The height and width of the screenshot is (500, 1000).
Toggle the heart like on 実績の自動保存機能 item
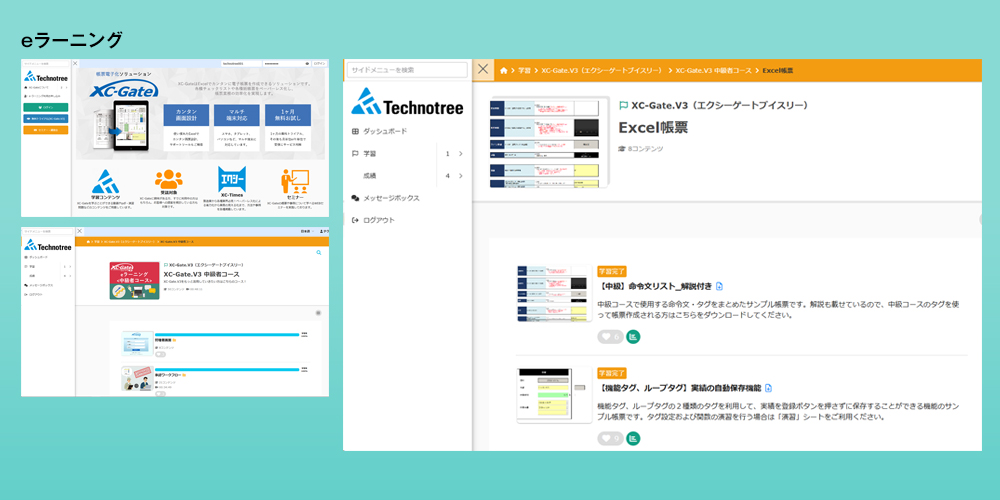(x=610, y=439)
